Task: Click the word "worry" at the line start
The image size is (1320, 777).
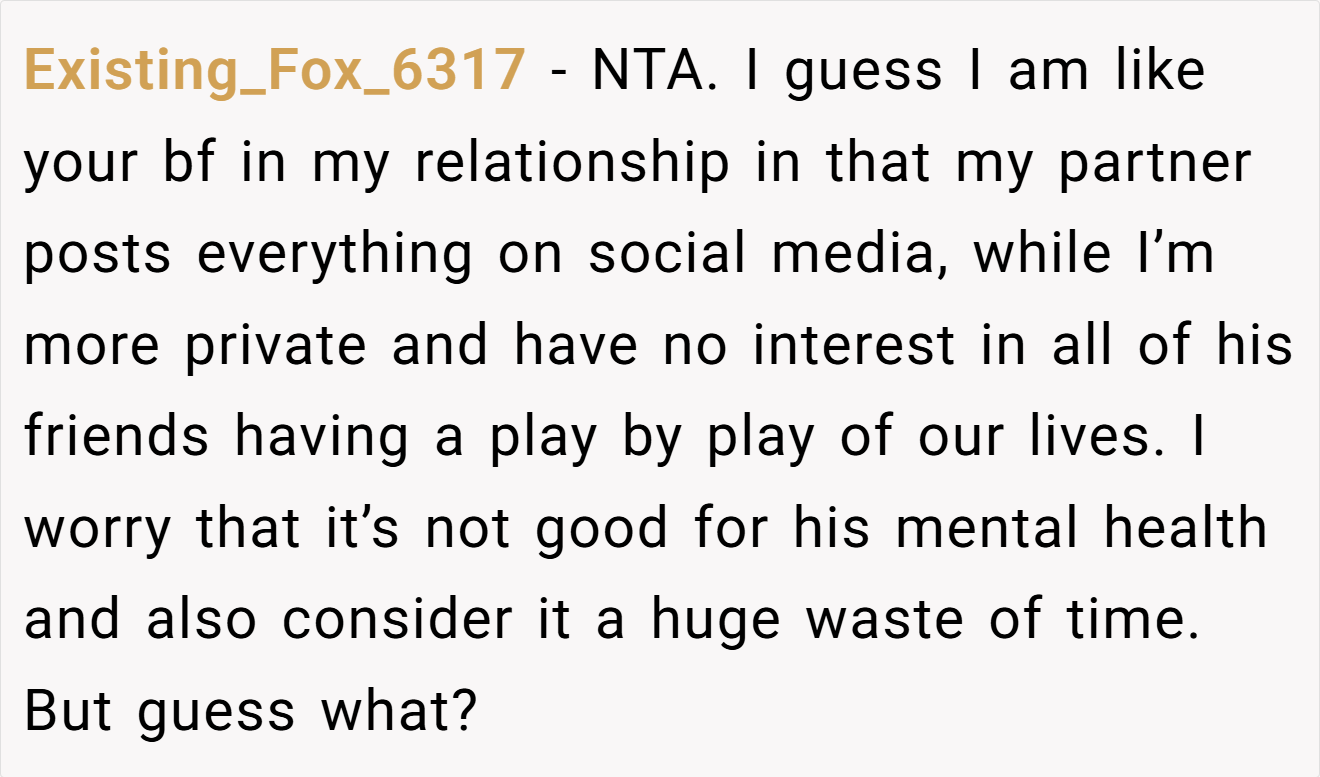Action: [x=97, y=531]
